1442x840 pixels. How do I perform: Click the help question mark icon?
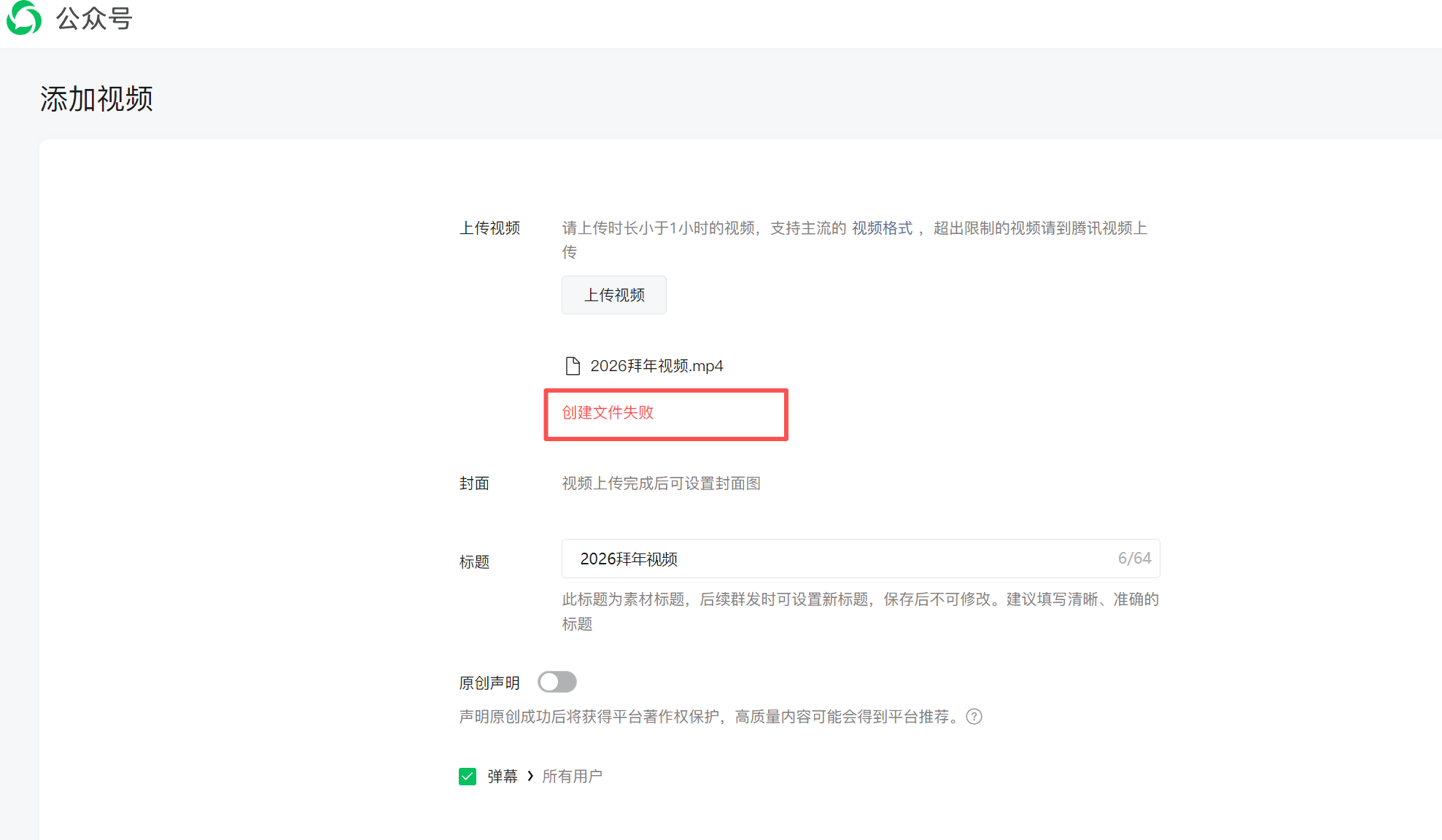tap(974, 717)
